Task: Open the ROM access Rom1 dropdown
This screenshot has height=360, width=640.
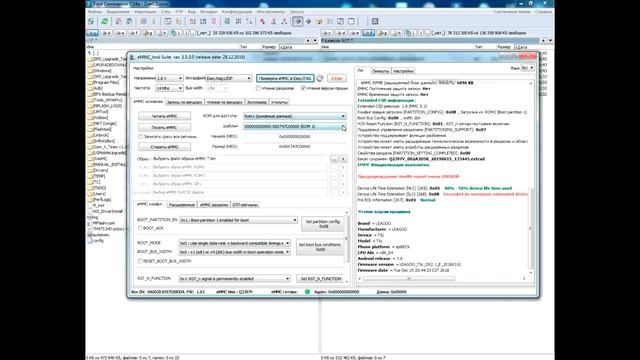Action: (x=295, y=116)
